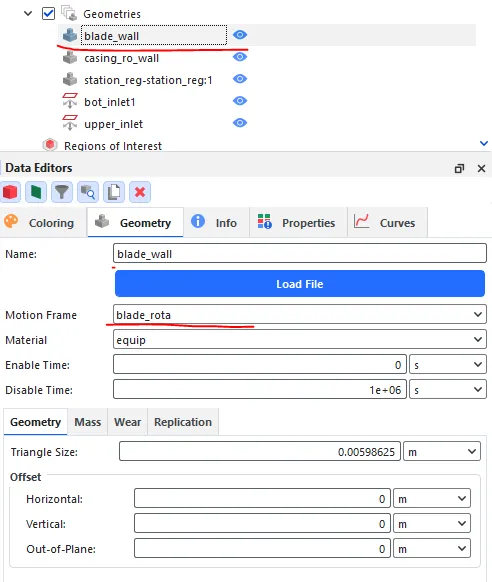Open the Material dropdown showing equip
The width and height of the screenshot is (492, 582).
[300, 340]
